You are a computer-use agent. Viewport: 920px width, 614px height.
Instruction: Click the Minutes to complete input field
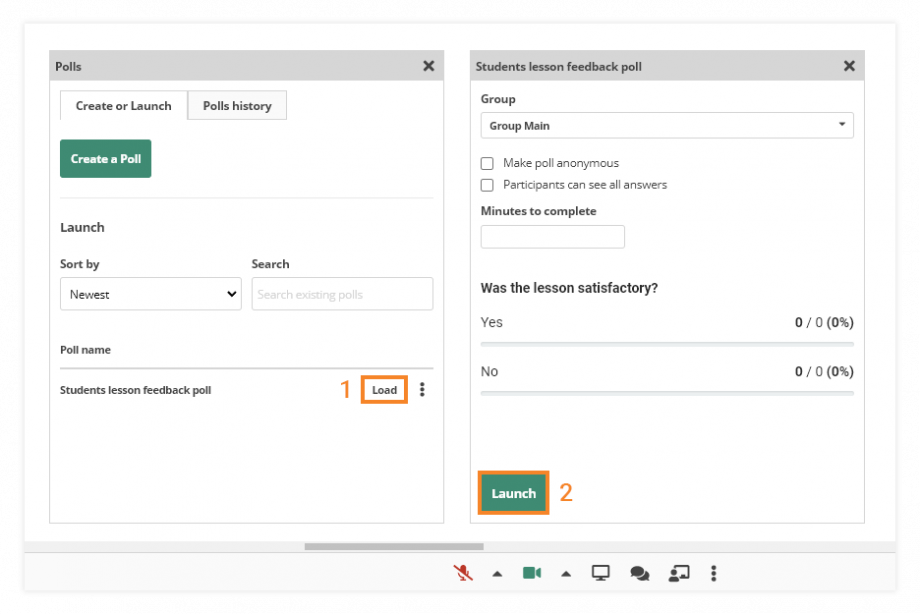click(x=552, y=236)
